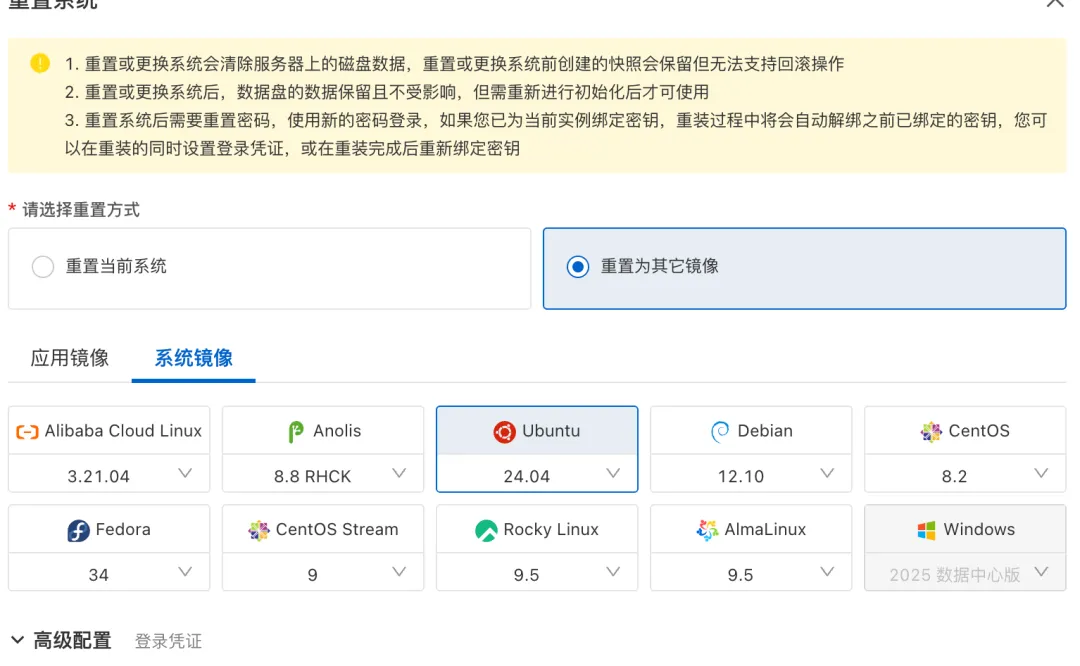Click the Anolis logo icon
Viewport: 1080px width, 666px height.
[x=296, y=432]
